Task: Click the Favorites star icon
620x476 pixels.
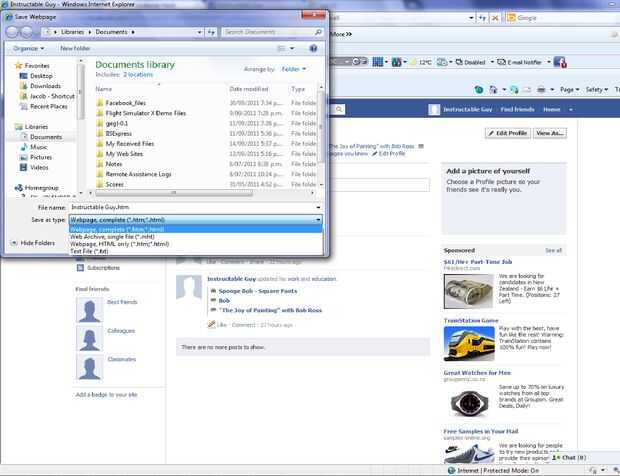Action: (x=18, y=65)
